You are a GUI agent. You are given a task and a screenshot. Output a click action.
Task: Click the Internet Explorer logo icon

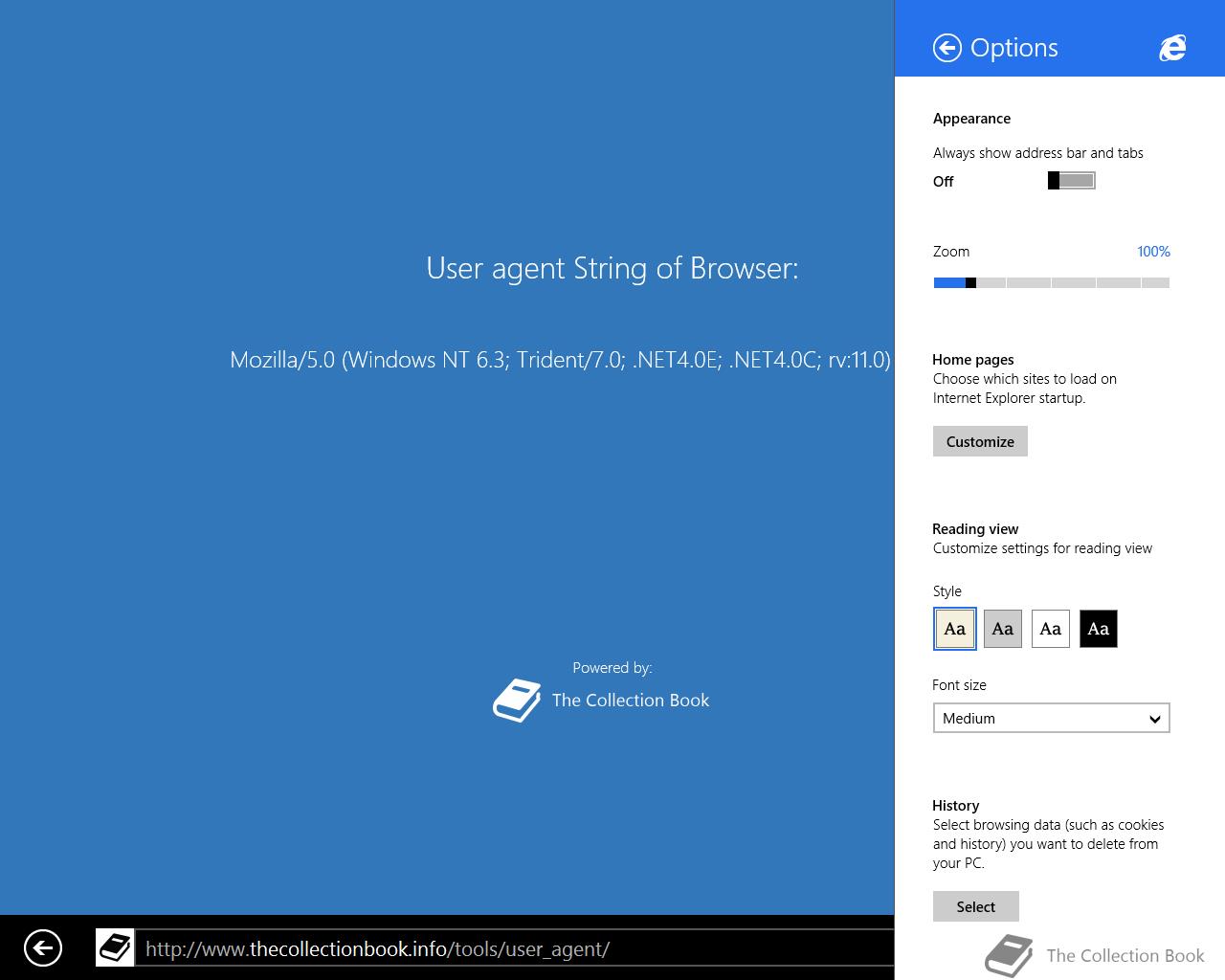click(x=1172, y=48)
